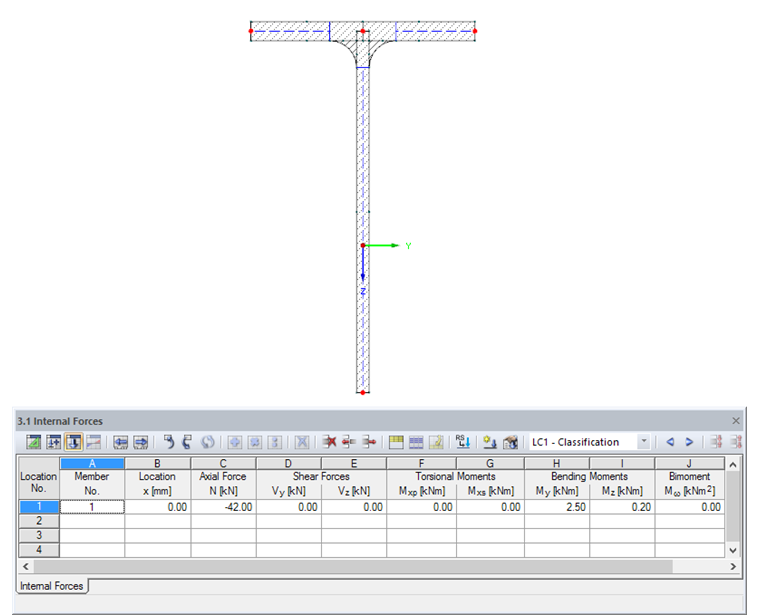
Task: Select row 3 header
Action: [39, 536]
